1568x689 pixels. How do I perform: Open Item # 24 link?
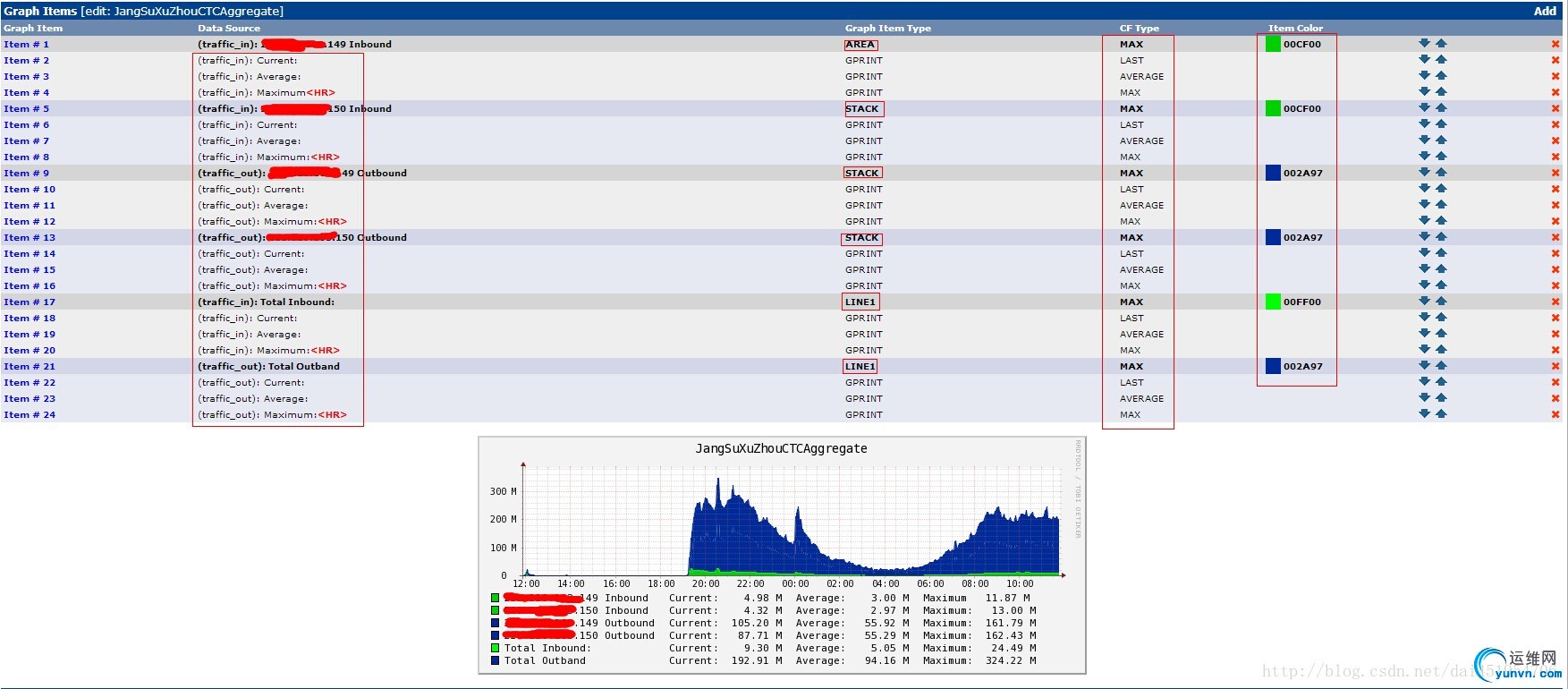30,414
